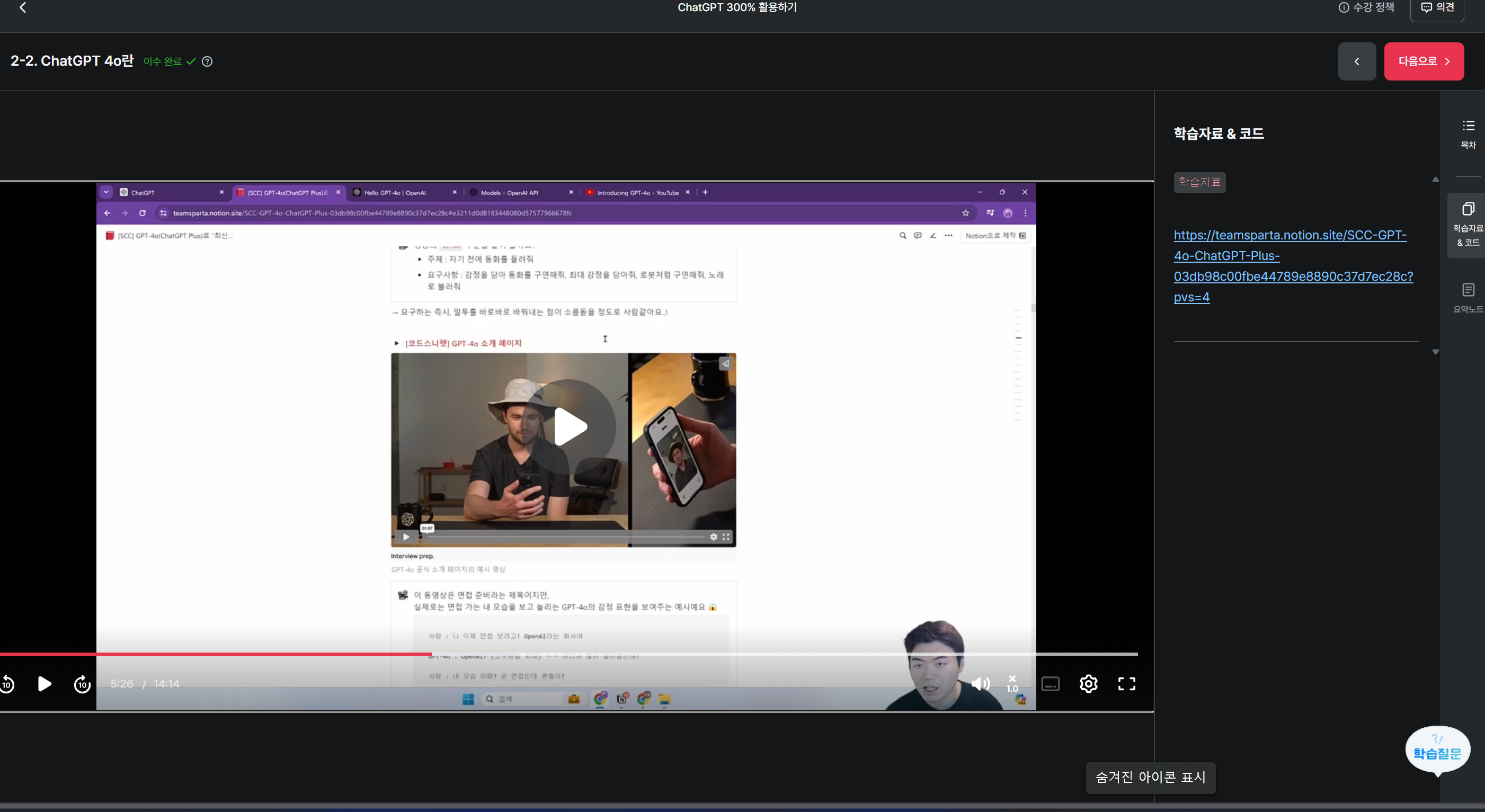Image resolution: width=1485 pixels, height=812 pixels.
Task: Open the browser media control icon
Action: [x=990, y=213]
